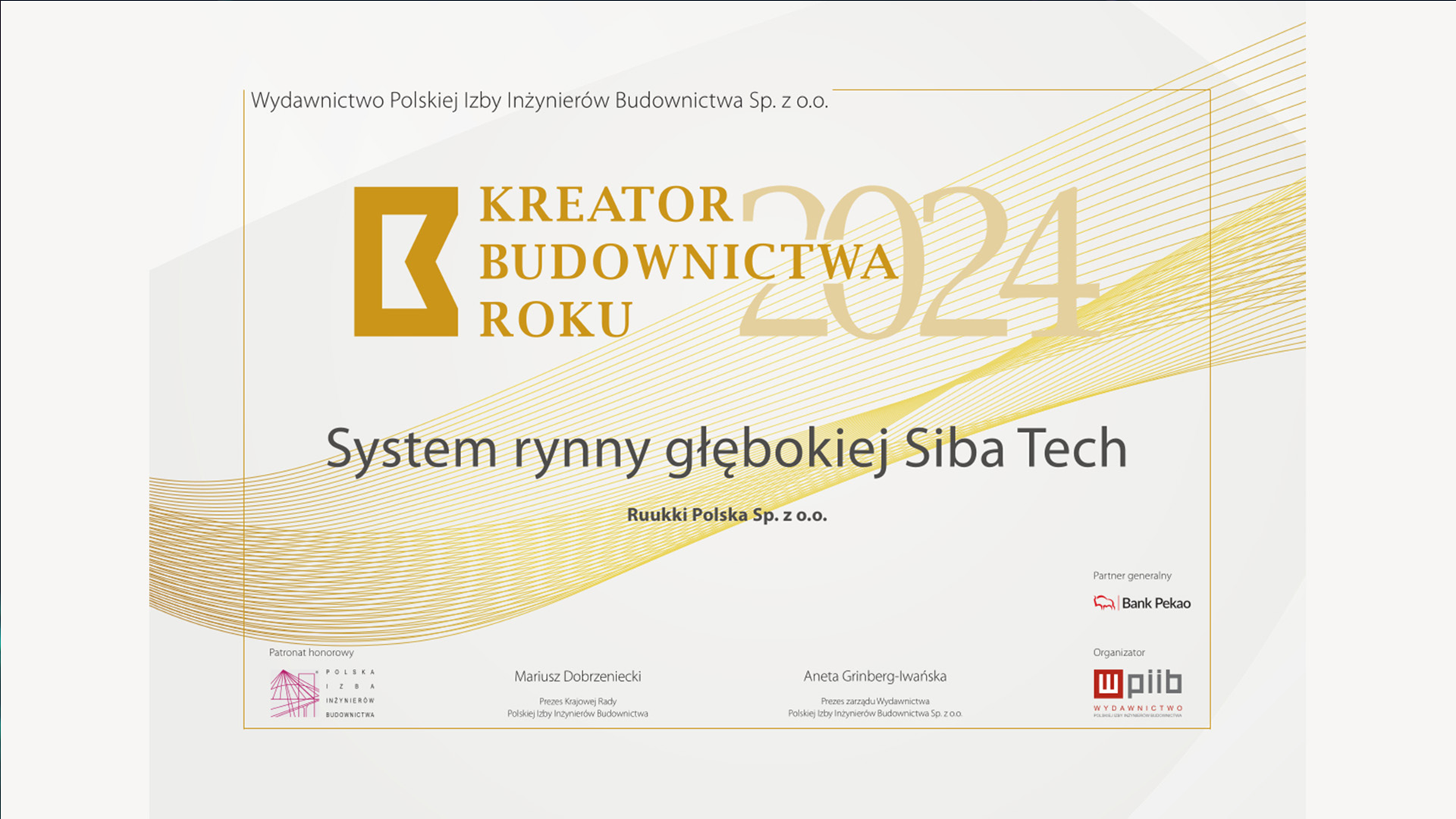Click the 'BUDOWNICTWA' heading word
1456x819 pixels.
[x=689, y=262]
